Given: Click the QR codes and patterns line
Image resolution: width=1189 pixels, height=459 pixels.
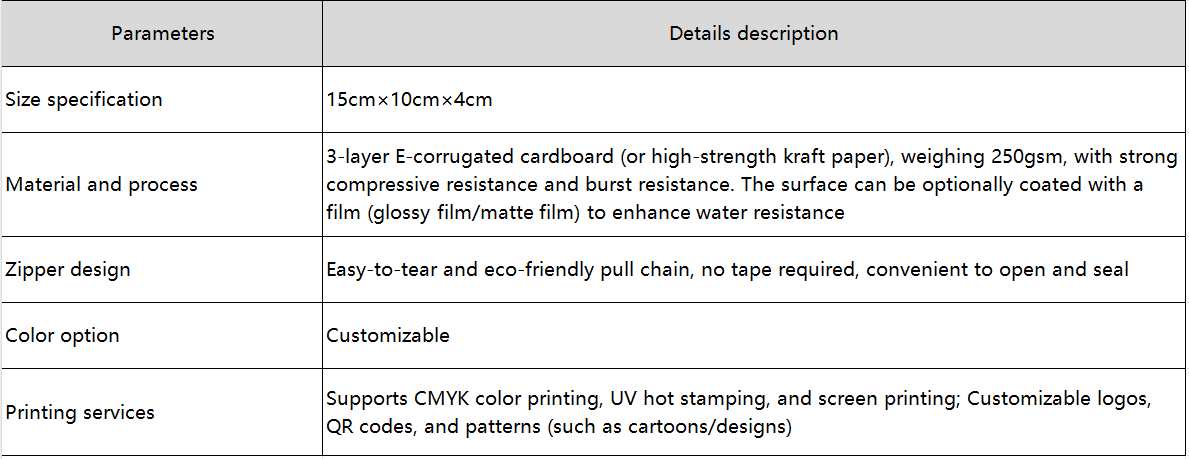Looking at the screenshot, I should pyautogui.click(x=559, y=427).
